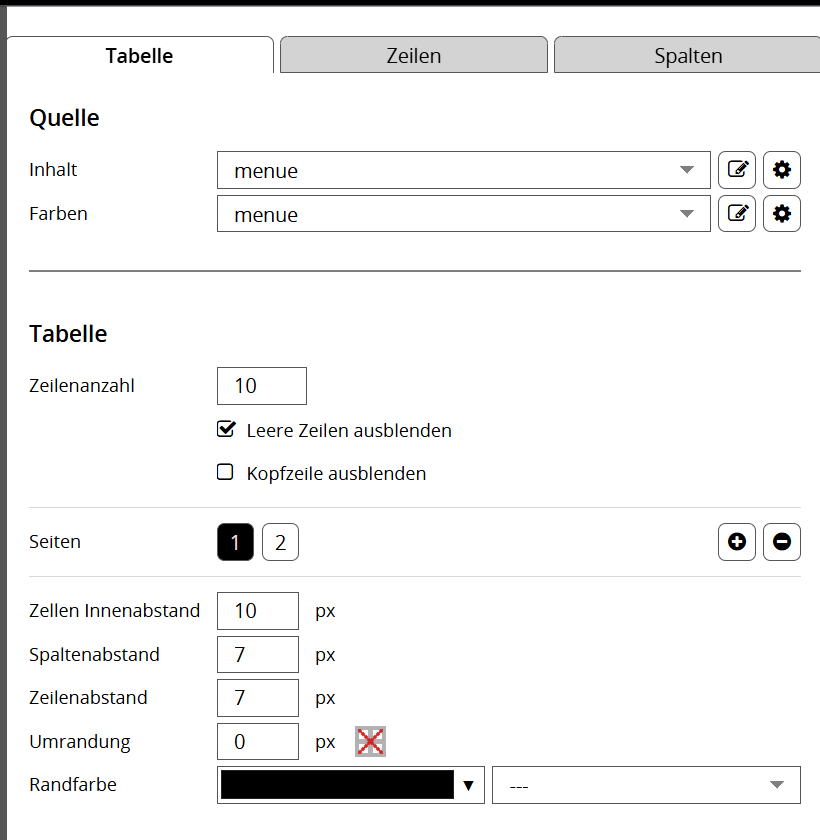The height and width of the screenshot is (840, 820).
Task: Click the Zellen Innenabstand input field
Action: pos(257,611)
